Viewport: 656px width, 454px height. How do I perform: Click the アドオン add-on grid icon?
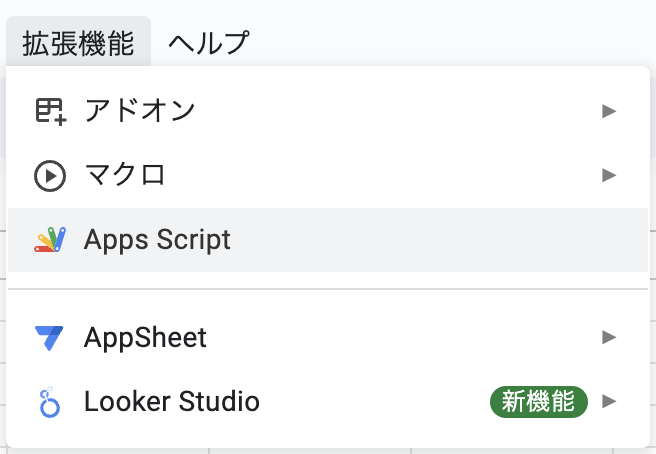pyautogui.click(x=51, y=112)
